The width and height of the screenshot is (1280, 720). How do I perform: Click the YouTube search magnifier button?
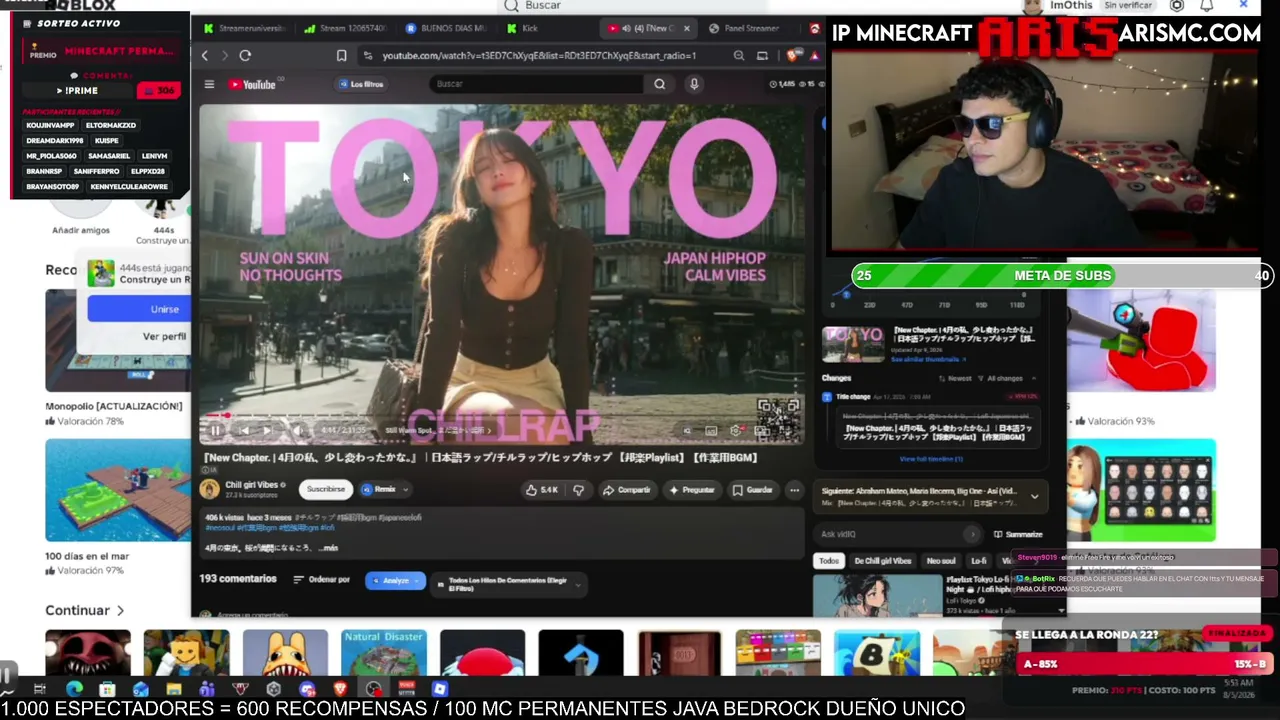pyautogui.click(x=659, y=84)
